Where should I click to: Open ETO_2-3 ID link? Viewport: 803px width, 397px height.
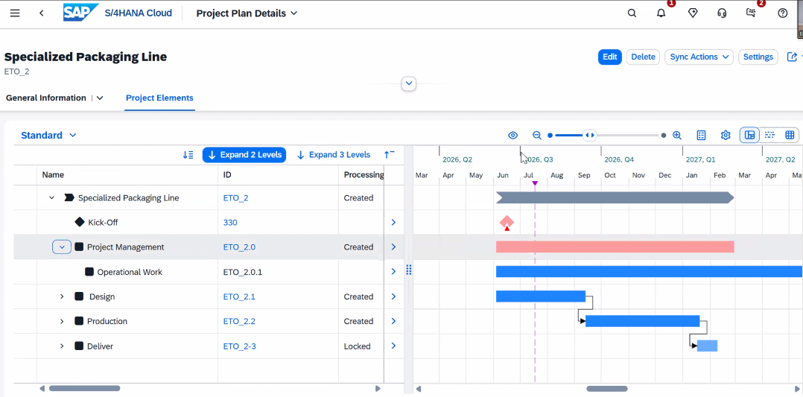tap(239, 346)
